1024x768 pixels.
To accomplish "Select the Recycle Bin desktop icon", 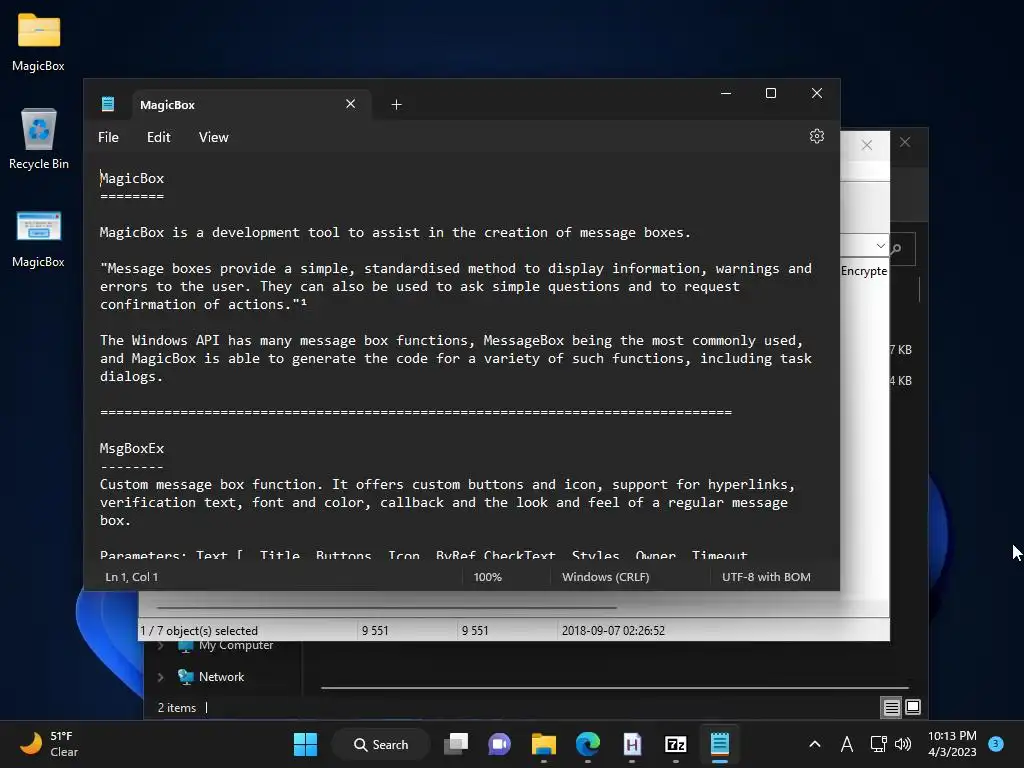I will click(39, 139).
